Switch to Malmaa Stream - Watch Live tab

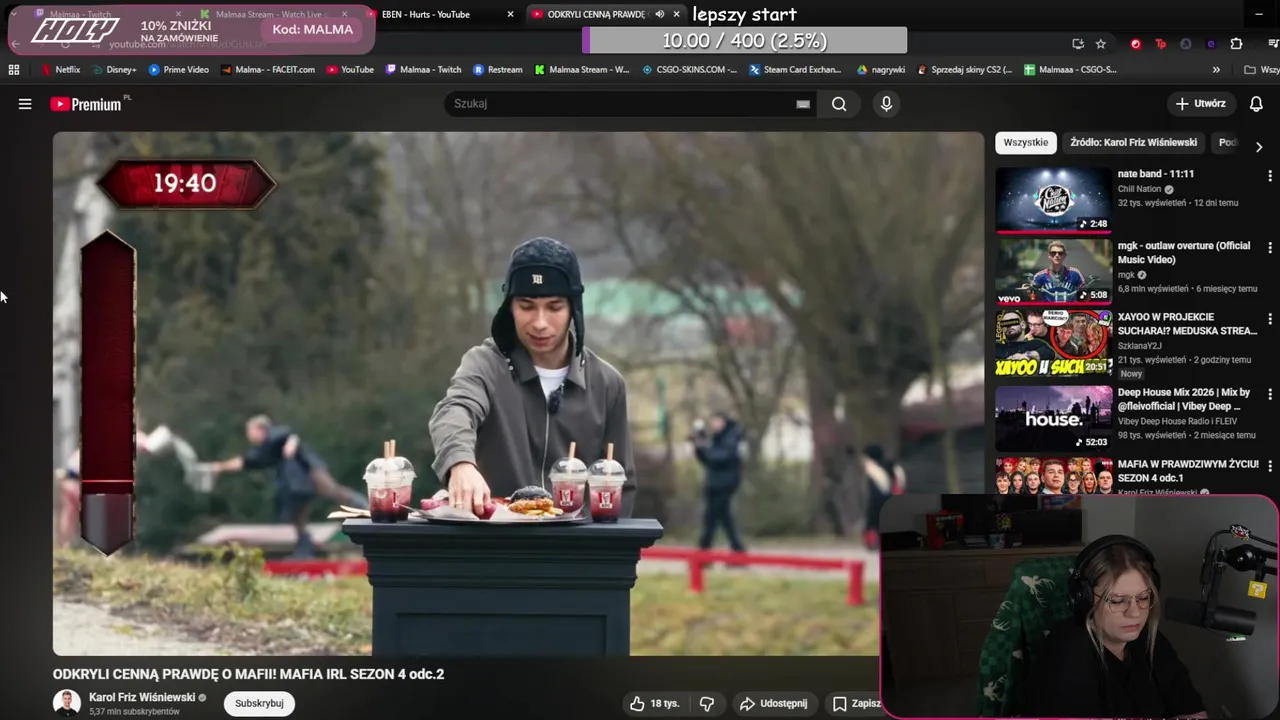(270, 14)
